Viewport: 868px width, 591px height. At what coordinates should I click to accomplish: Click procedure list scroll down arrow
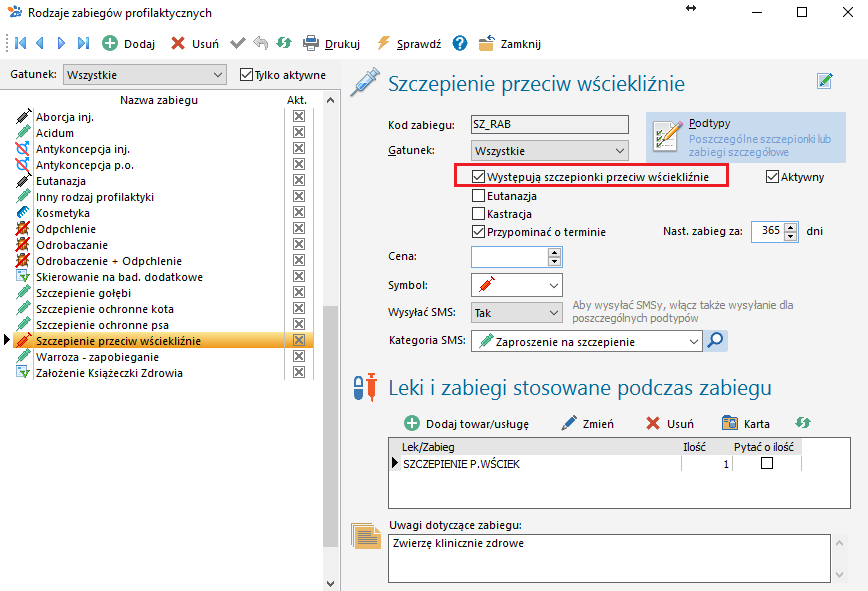[x=330, y=583]
